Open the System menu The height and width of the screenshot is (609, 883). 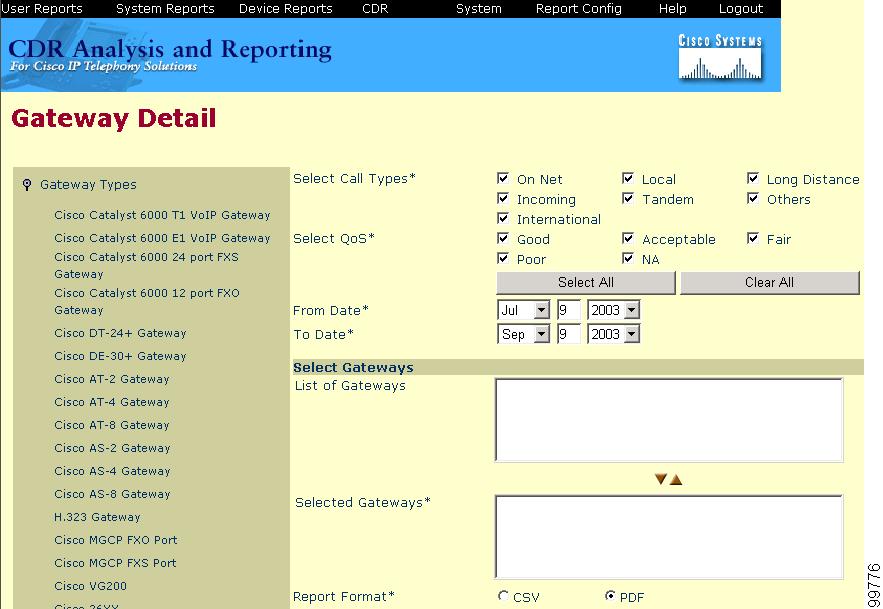479,9
